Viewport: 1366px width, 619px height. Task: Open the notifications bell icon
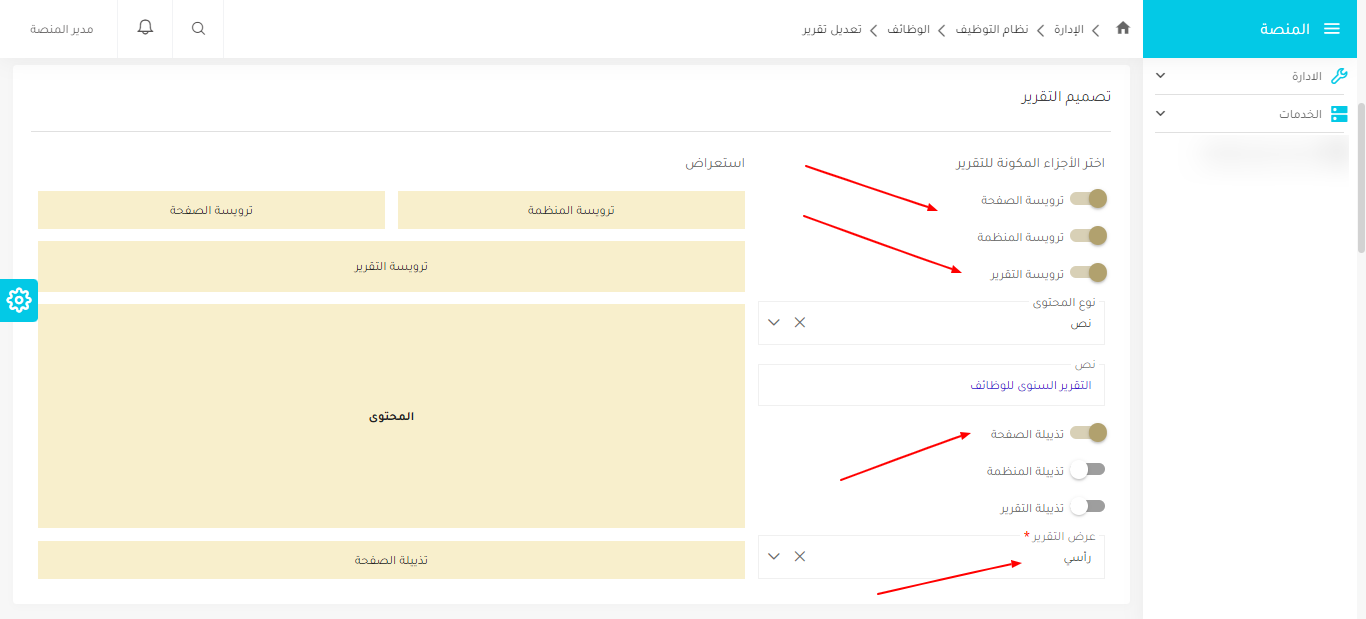click(x=145, y=28)
